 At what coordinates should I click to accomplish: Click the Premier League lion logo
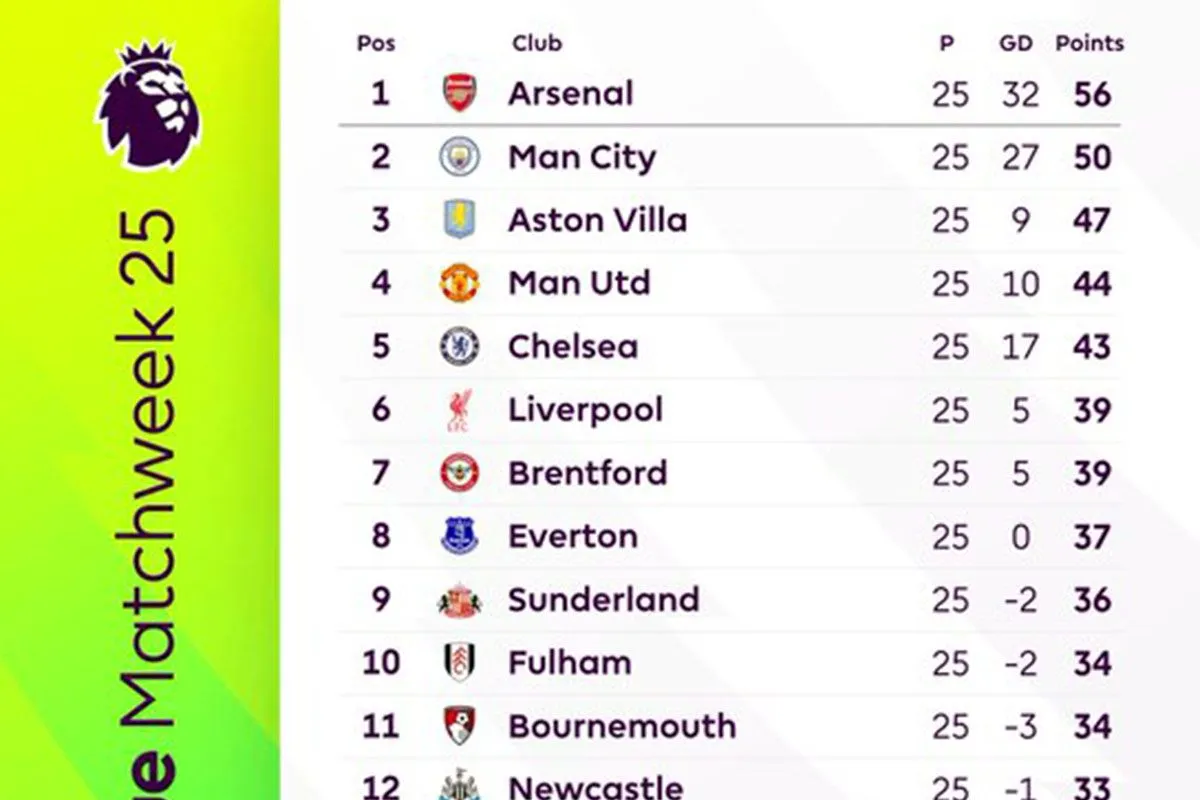click(149, 103)
